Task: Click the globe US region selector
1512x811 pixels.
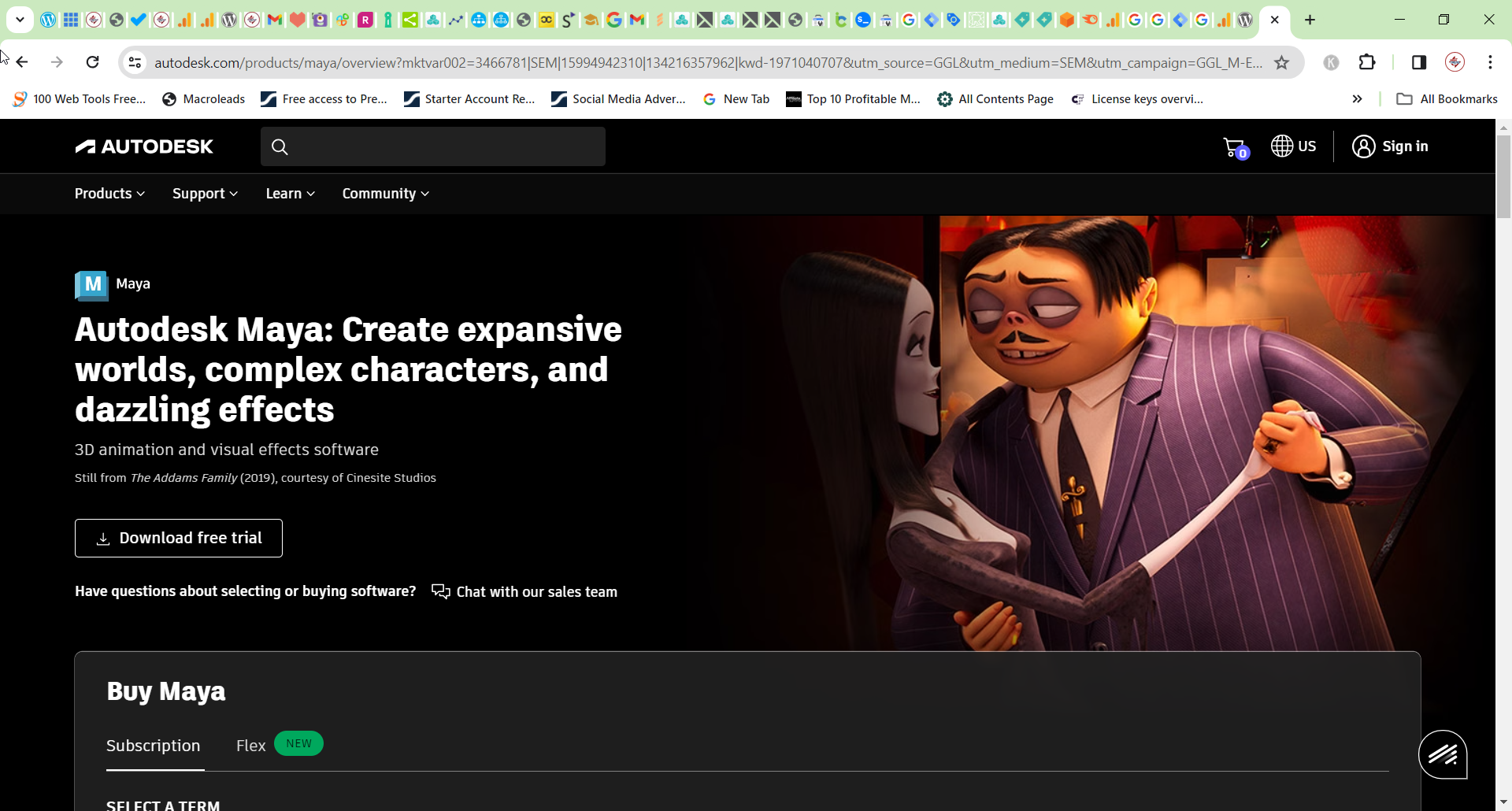Action: [1293, 146]
